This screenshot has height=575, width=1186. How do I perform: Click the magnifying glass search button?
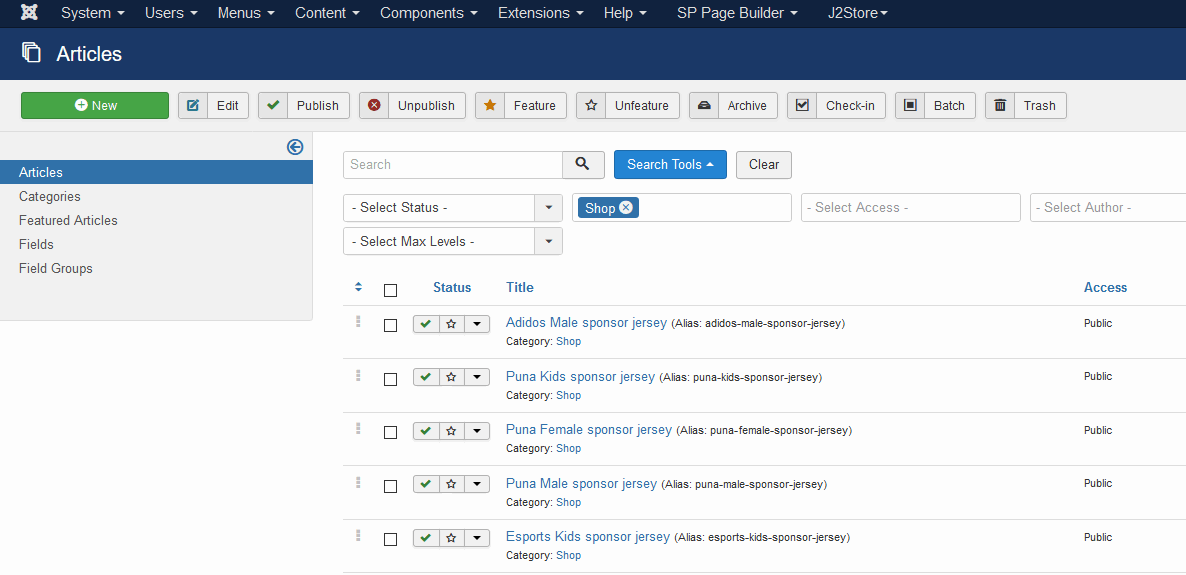[583, 165]
